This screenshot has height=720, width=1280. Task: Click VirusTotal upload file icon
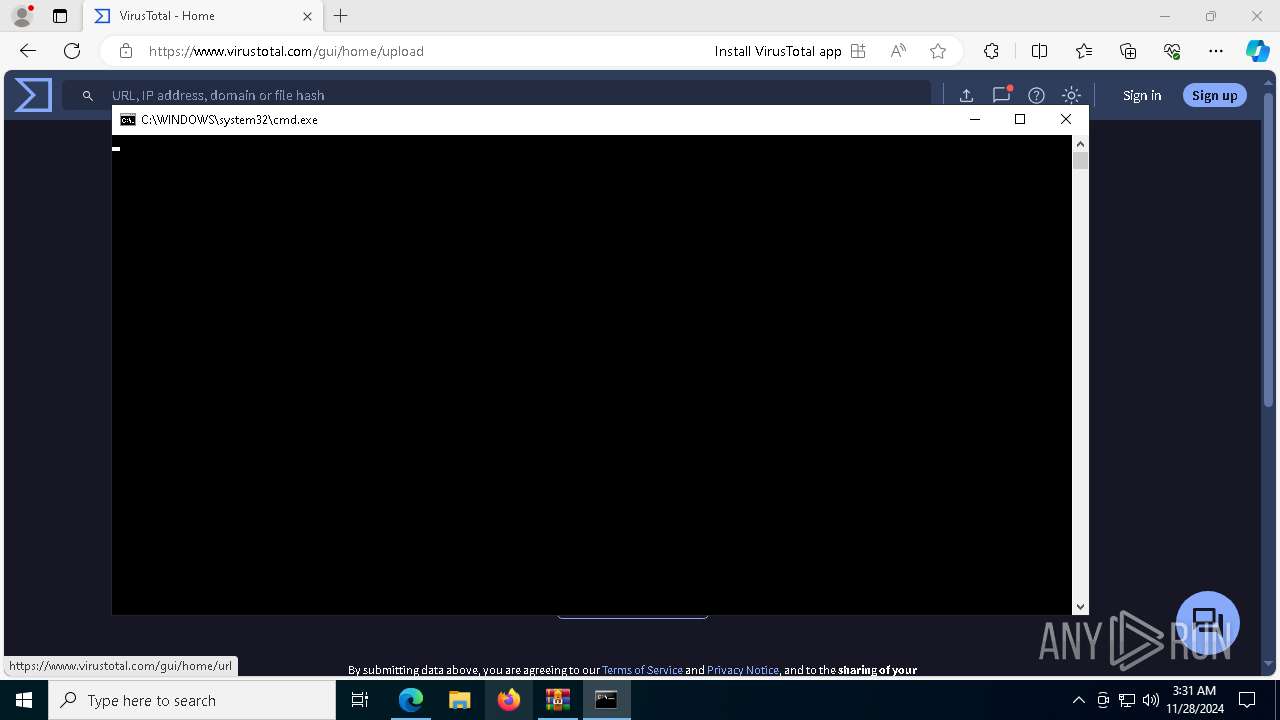966,95
